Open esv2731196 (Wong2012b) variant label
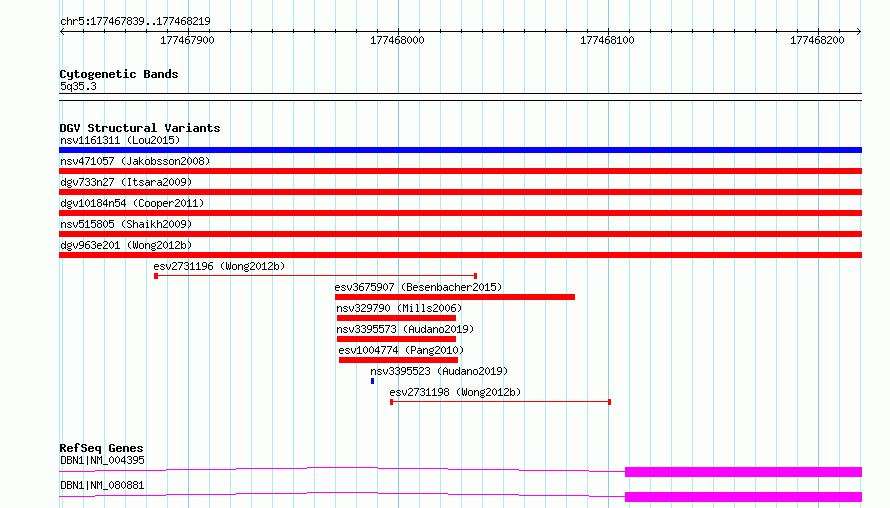890x508 pixels. click(219, 266)
